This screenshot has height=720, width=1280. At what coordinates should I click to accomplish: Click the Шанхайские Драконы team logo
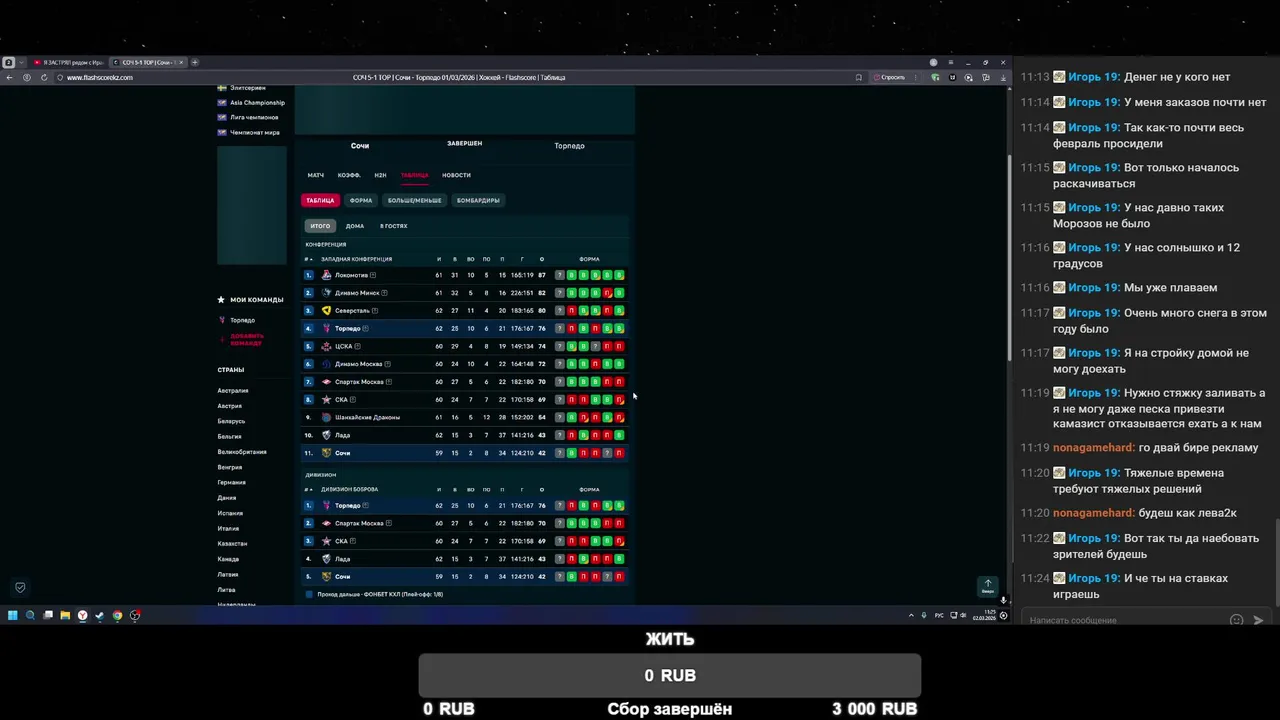click(x=326, y=417)
